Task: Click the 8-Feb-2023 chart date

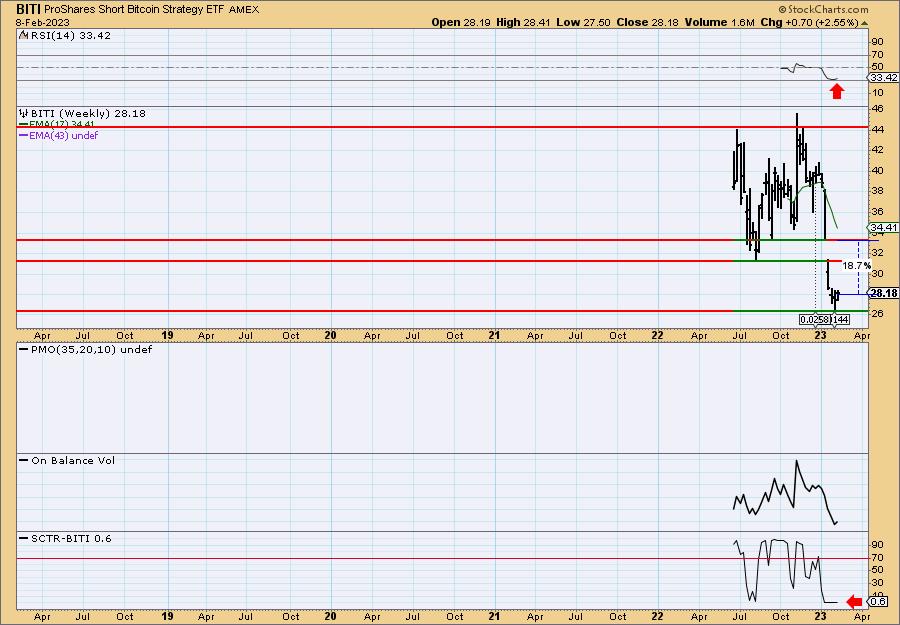Action: point(42,23)
